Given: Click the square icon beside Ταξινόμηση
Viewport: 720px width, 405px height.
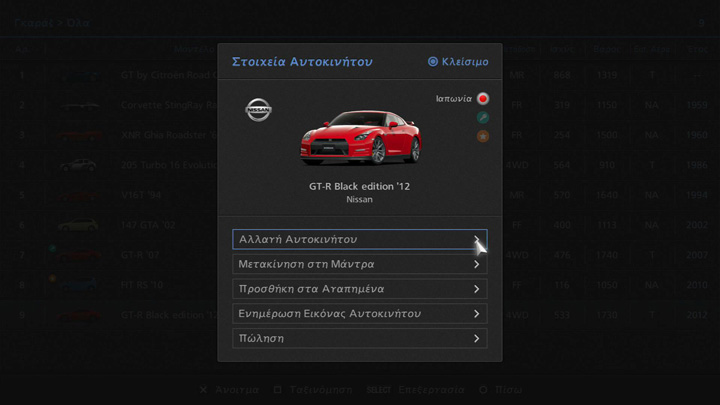Looking at the screenshot, I should pos(277,390).
